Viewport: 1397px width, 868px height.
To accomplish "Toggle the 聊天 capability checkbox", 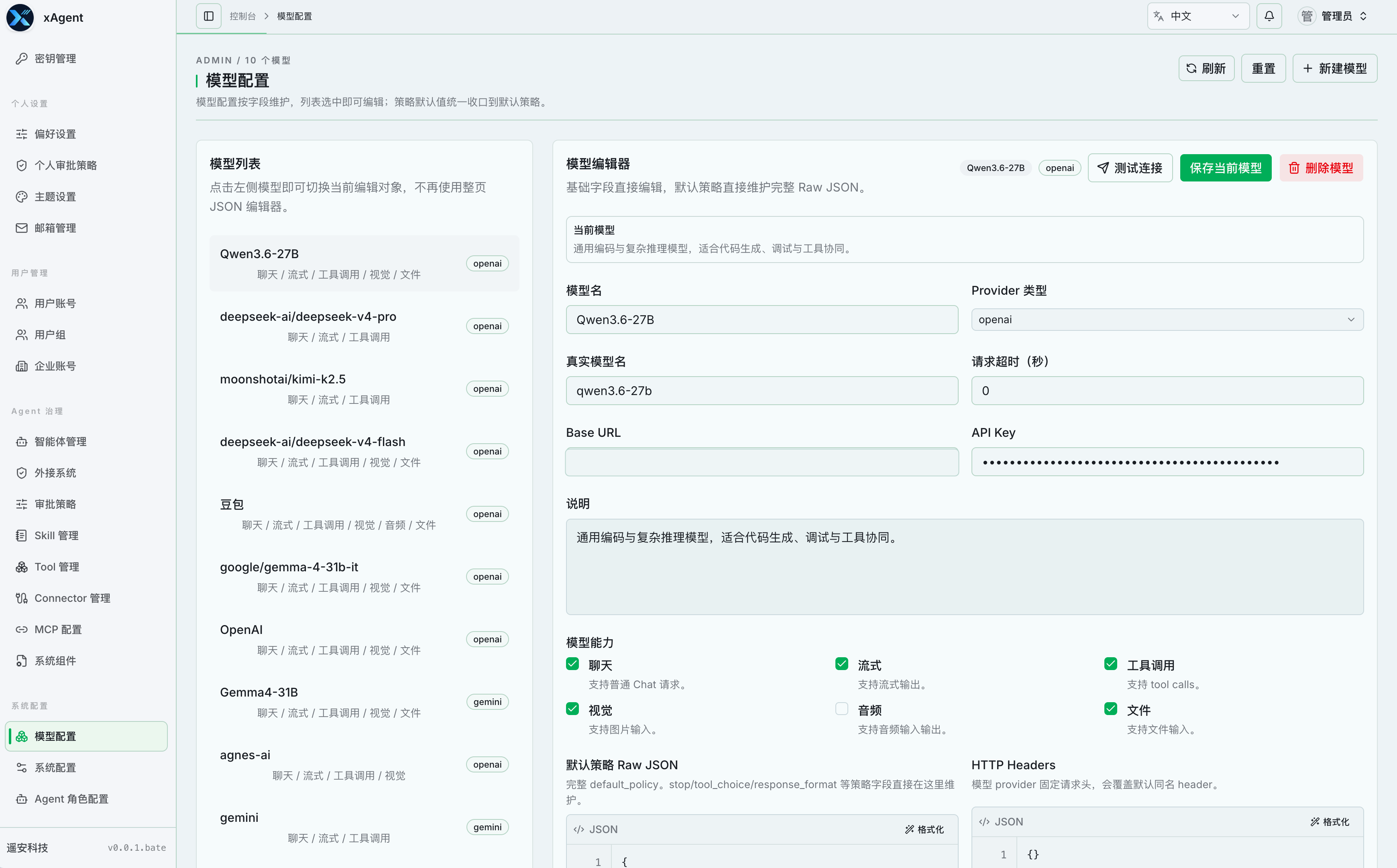I will pos(572,664).
